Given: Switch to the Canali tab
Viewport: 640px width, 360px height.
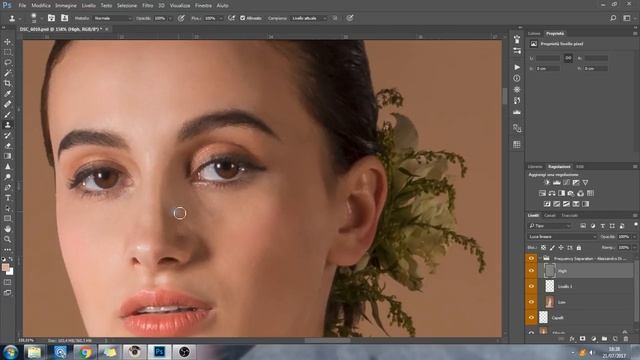Looking at the screenshot, I should 550,215.
